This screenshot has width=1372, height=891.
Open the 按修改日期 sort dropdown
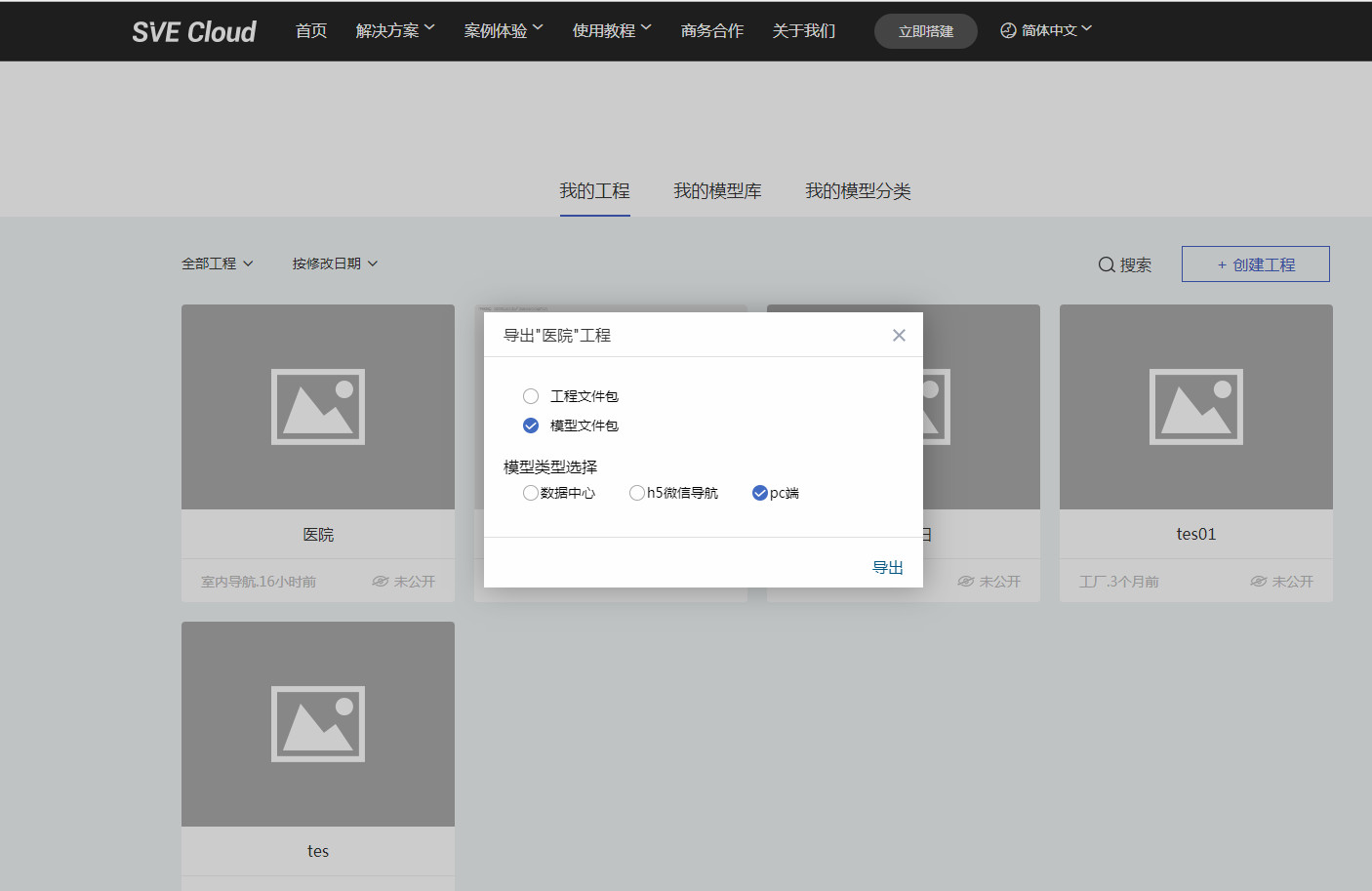335,263
